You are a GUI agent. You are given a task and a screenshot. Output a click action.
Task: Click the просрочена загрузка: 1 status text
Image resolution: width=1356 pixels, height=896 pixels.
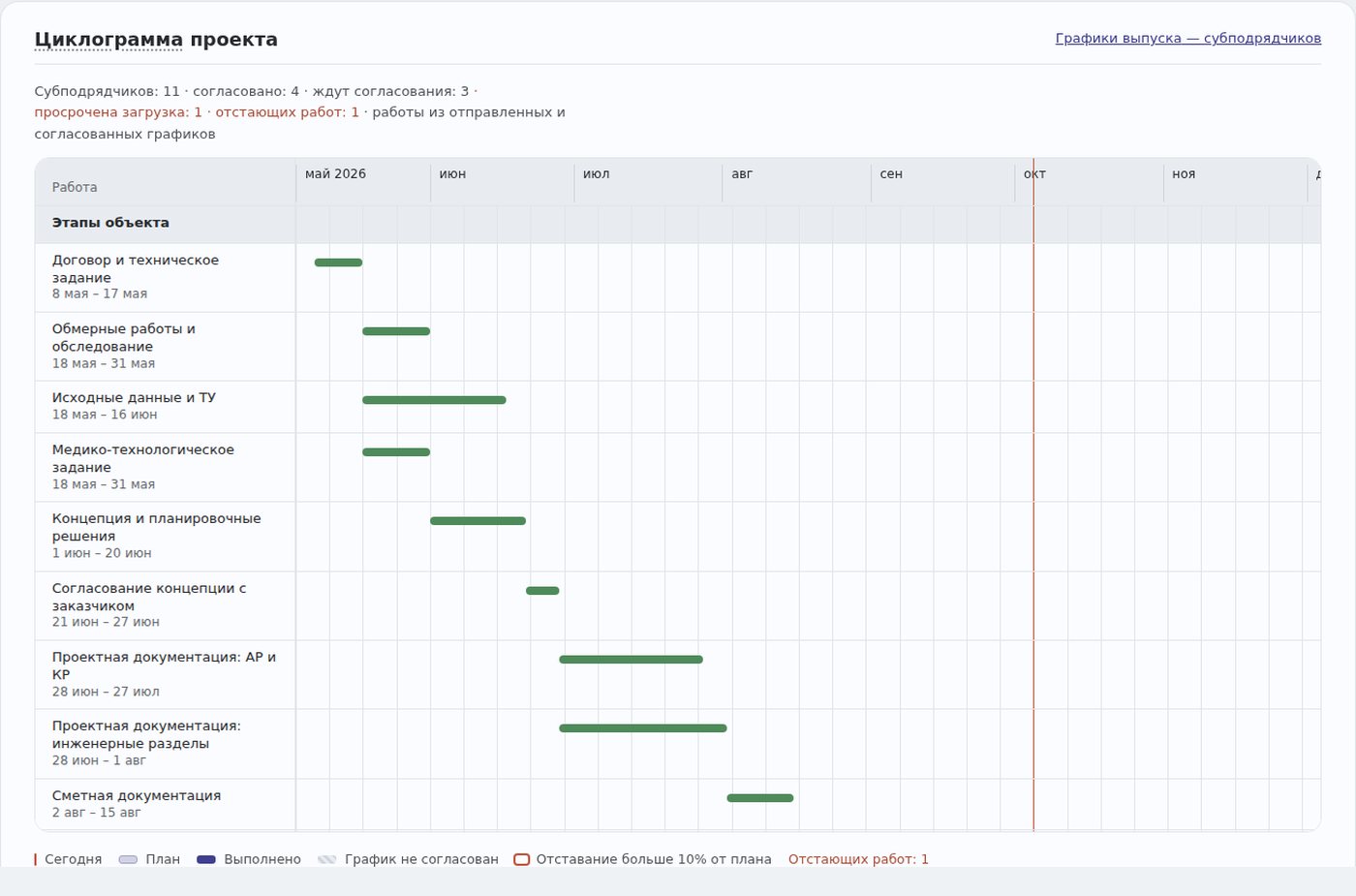tap(118, 112)
